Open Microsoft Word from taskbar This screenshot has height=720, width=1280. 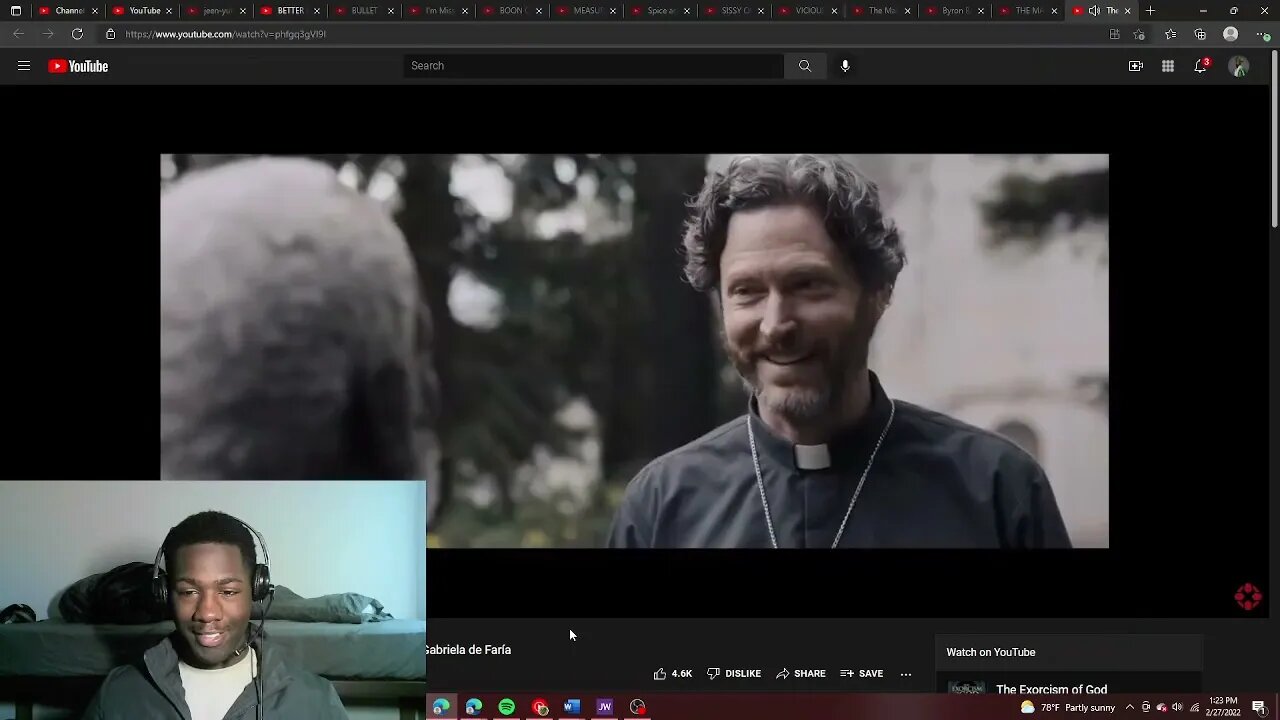click(572, 707)
